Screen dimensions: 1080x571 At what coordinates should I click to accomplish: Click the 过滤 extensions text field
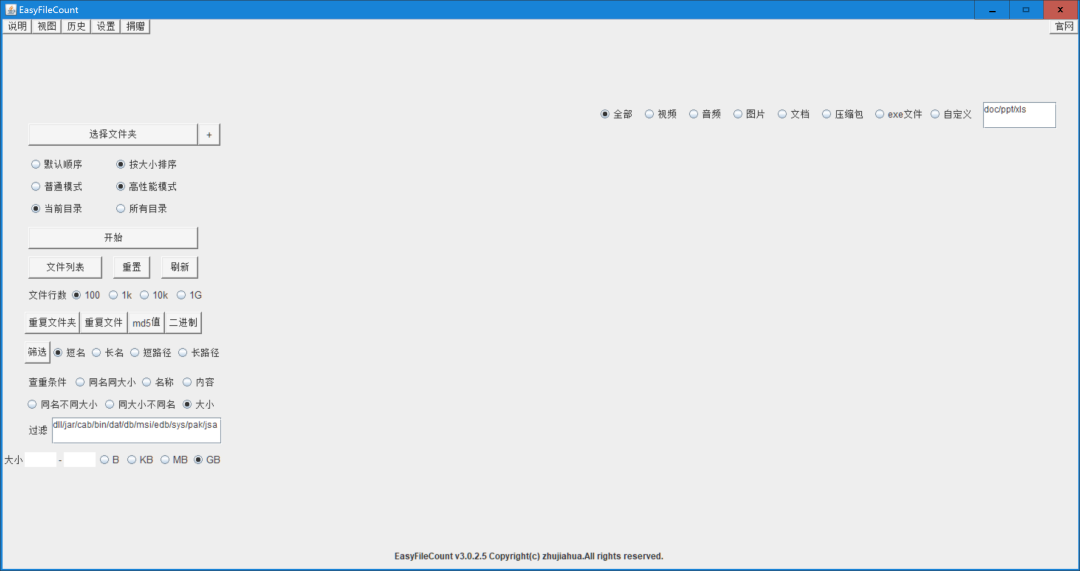pyautogui.click(x=136, y=430)
